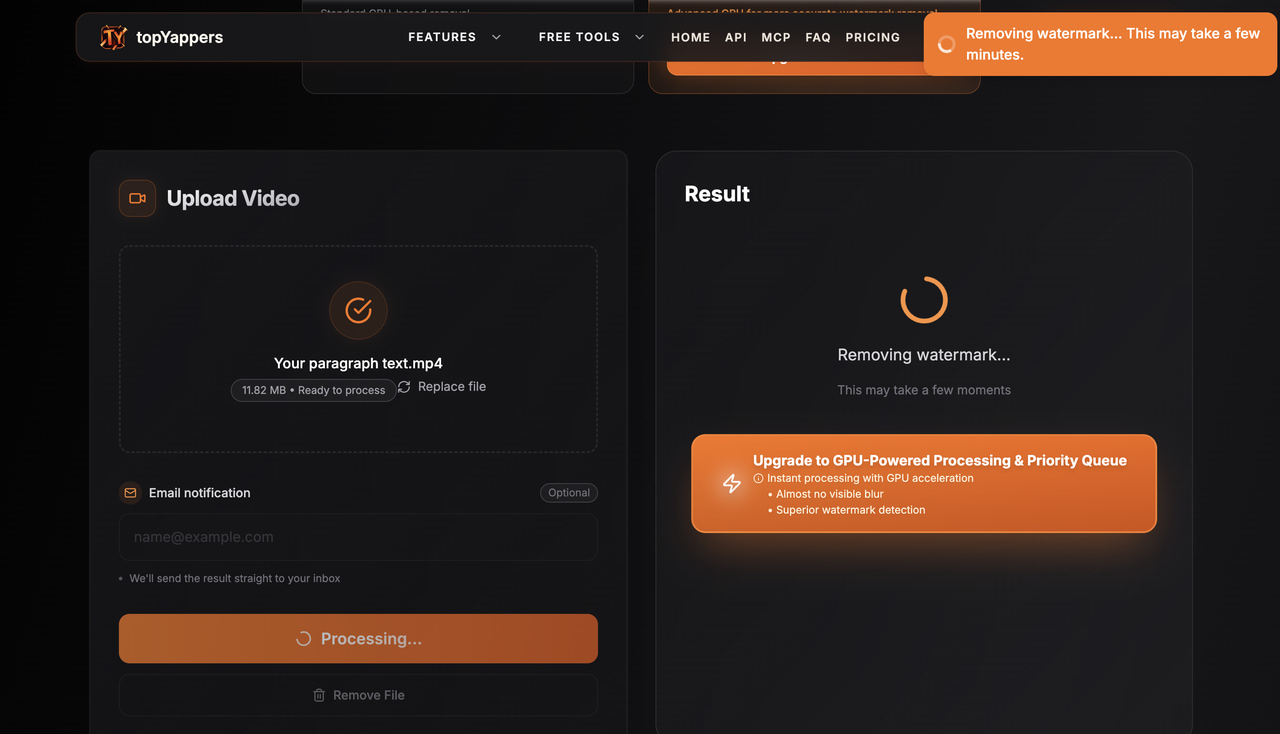Click This may take a few moments text
Viewport: 1280px width, 734px height.
pos(924,390)
